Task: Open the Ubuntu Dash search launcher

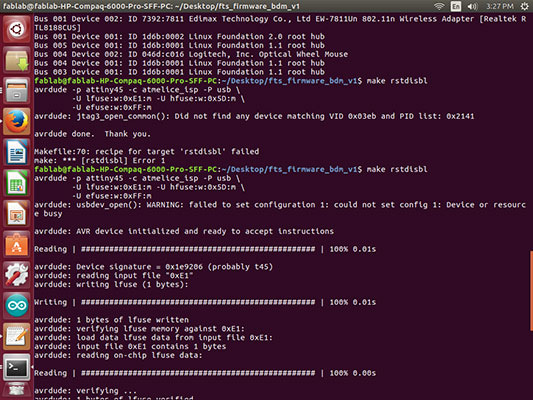Action: click(17, 30)
